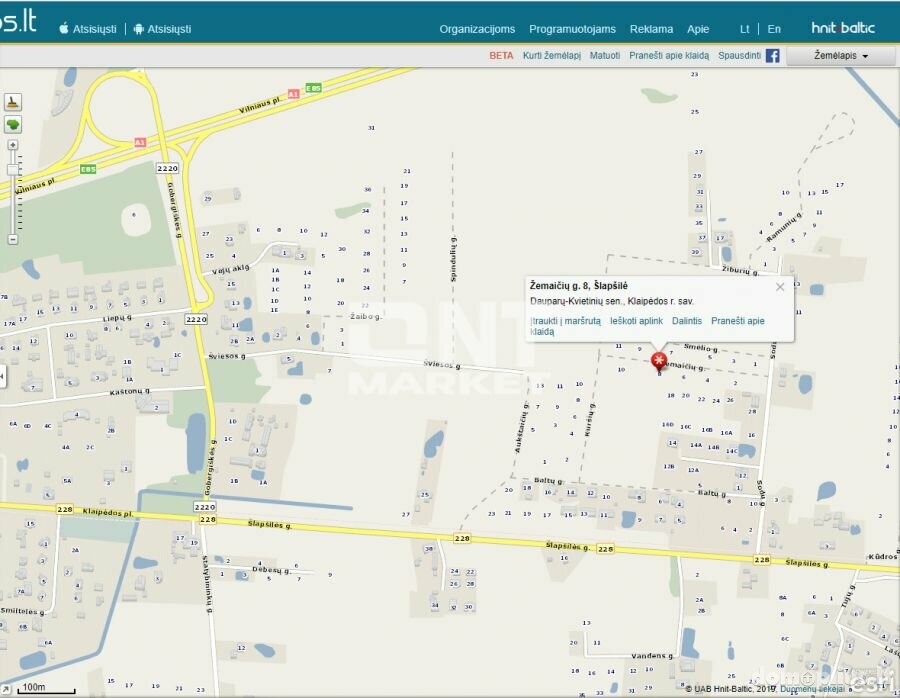Click the zoom slider handle
900x698 pixels.
tap(13, 169)
